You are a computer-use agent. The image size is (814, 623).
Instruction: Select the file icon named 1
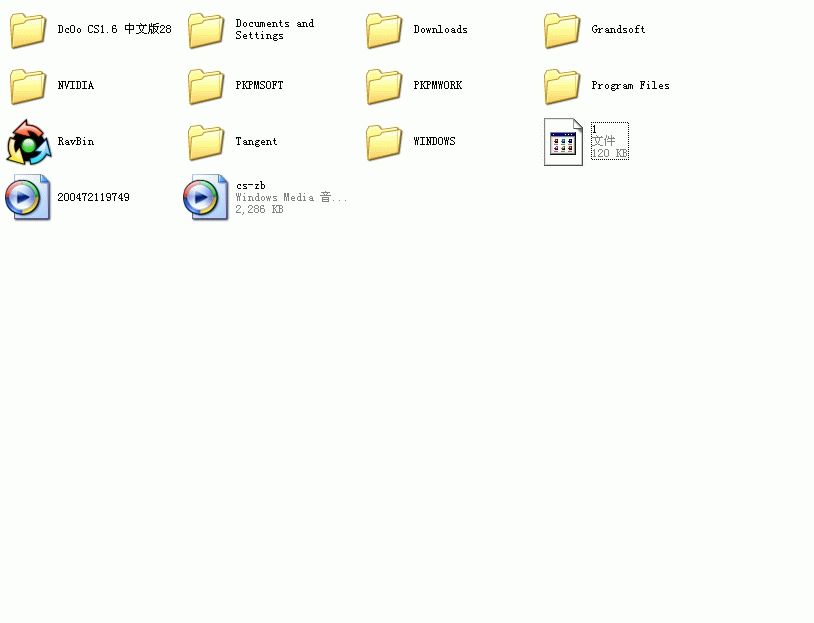click(563, 142)
